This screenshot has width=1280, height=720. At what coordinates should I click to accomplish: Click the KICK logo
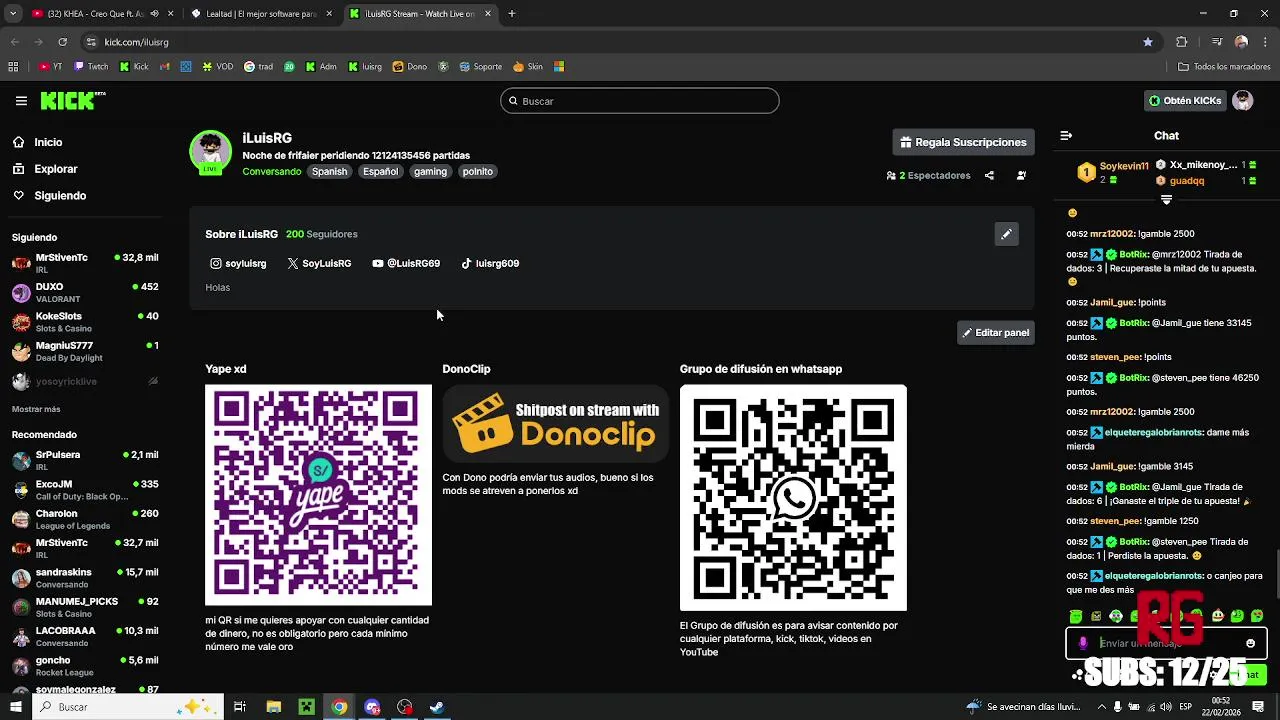coord(72,100)
